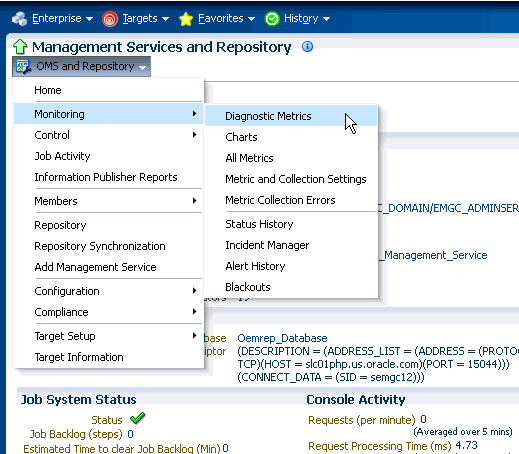Image resolution: width=519 pixels, height=454 pixels.
Task: Expand the Members submenu arrow
Action: pyautogui.click(x=195, y=201)
